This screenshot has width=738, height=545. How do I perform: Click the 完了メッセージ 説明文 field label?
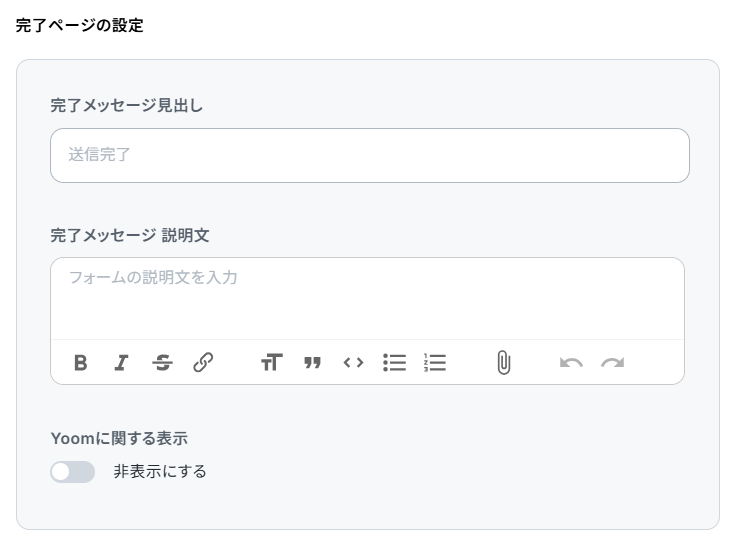(130, 235)
